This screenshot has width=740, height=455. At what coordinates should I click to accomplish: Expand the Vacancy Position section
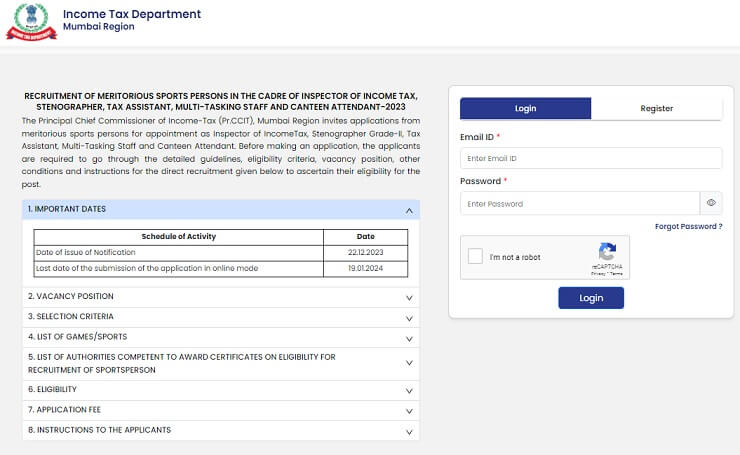(x=221, y=297)
